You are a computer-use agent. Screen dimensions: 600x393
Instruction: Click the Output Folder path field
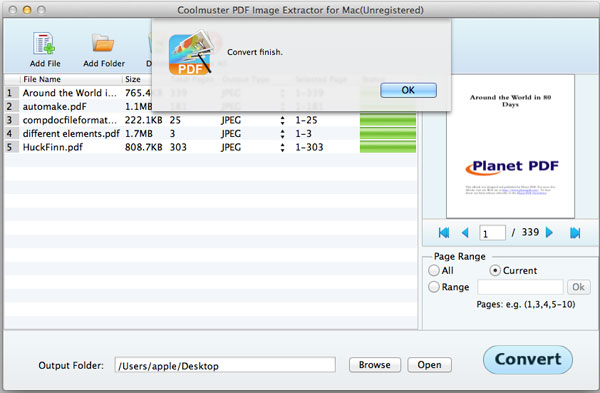tap(225, 365)
